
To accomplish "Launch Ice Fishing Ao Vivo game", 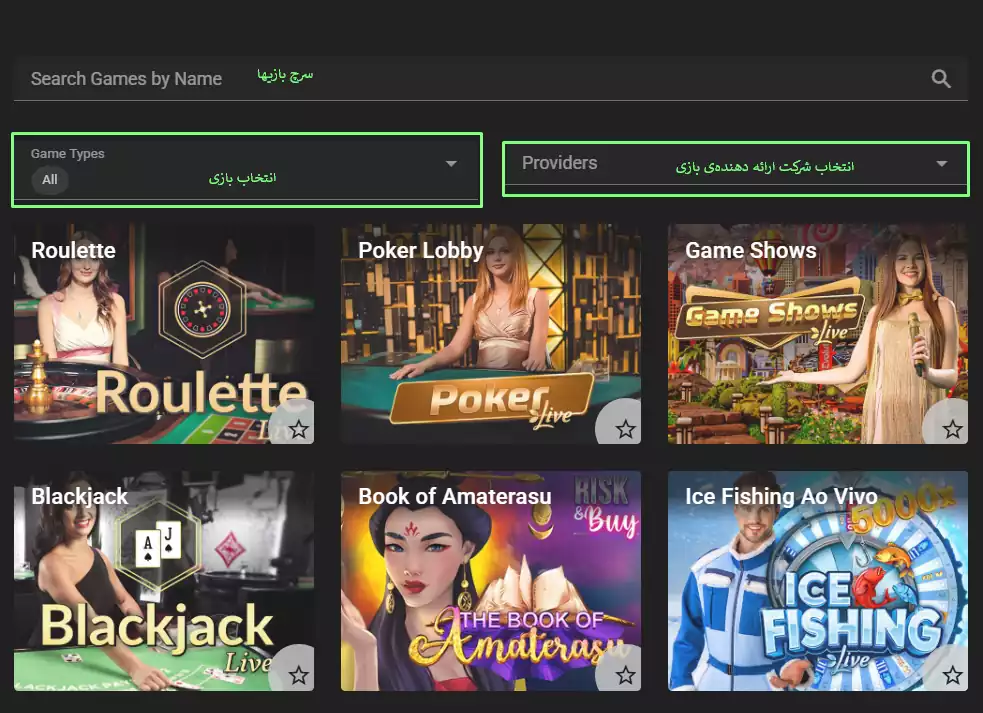I will point(818,581).
